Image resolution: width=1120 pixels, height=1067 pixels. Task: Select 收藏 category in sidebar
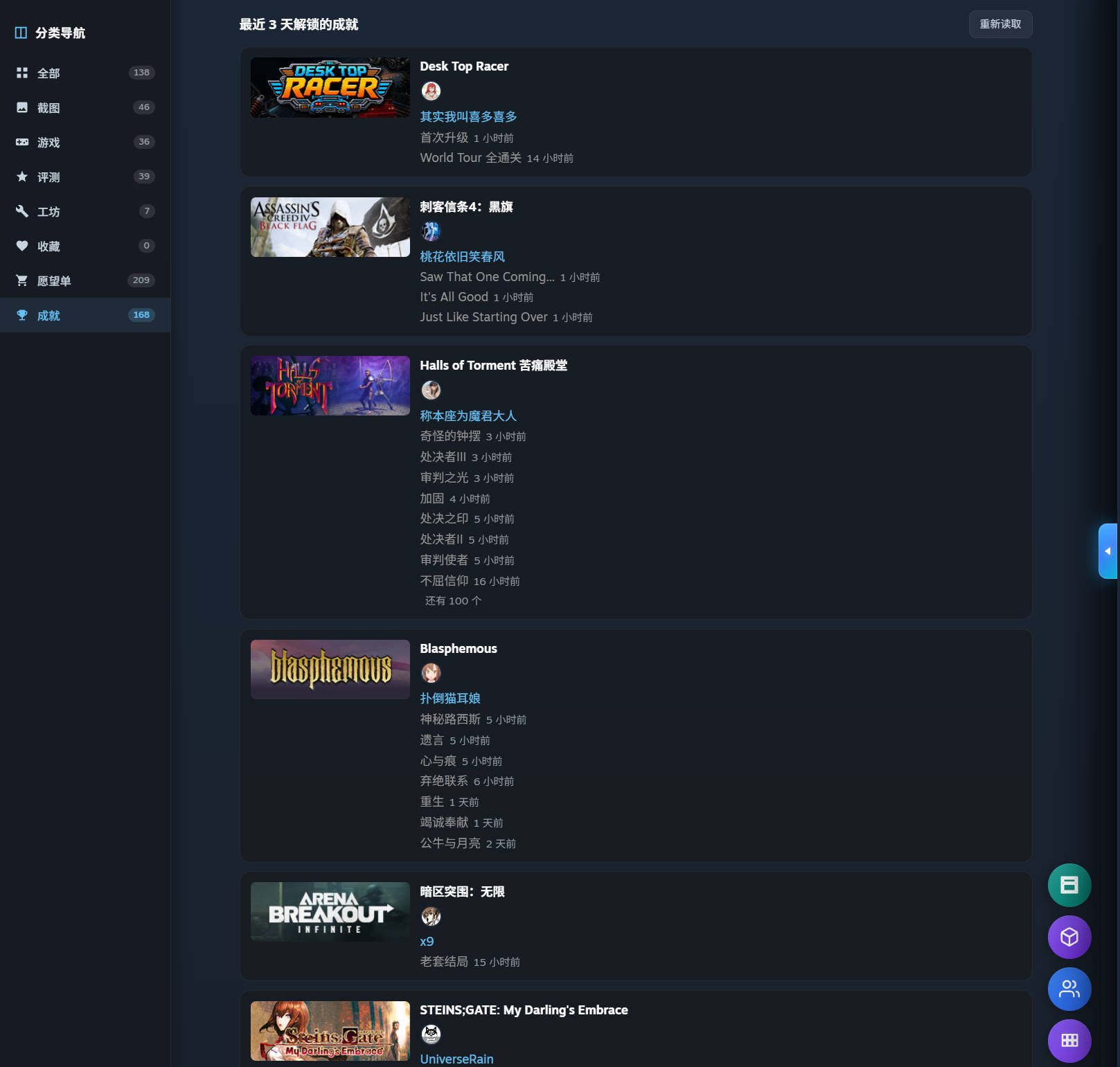[85, 246]
